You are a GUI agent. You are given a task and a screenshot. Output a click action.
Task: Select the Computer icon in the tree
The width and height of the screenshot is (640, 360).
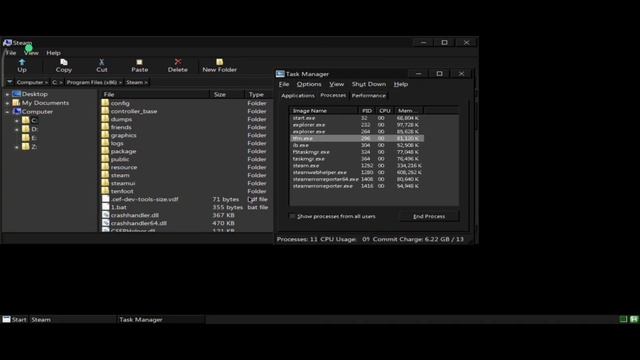tap(16, 111)
